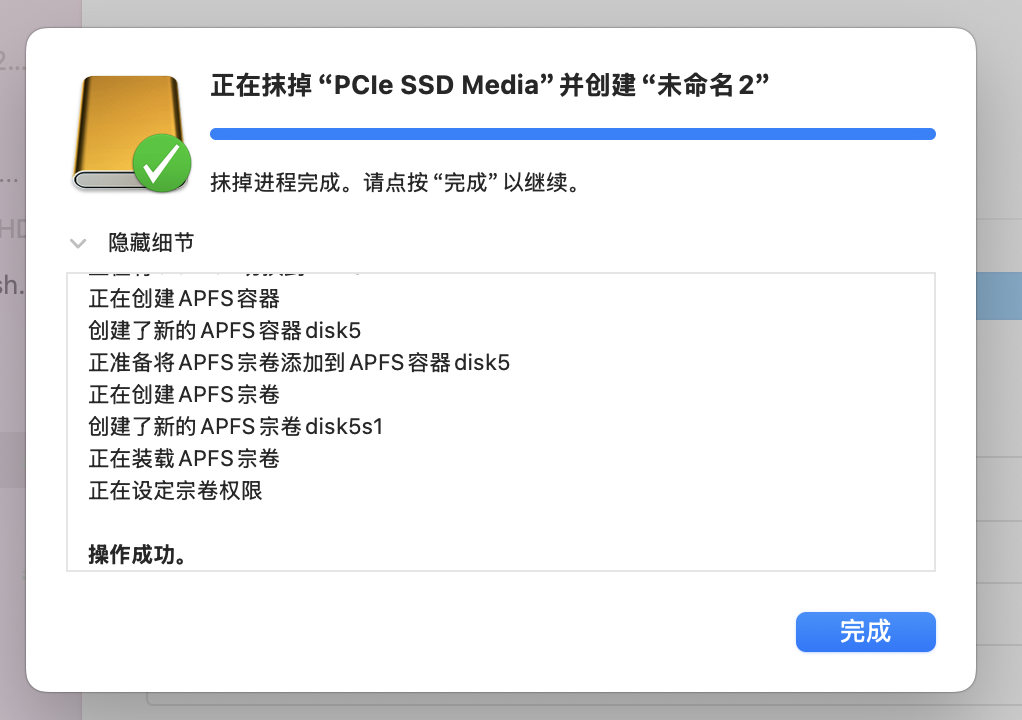Click the partially hidden top log line
1022x720 pixels.
[x=220, y=276]
